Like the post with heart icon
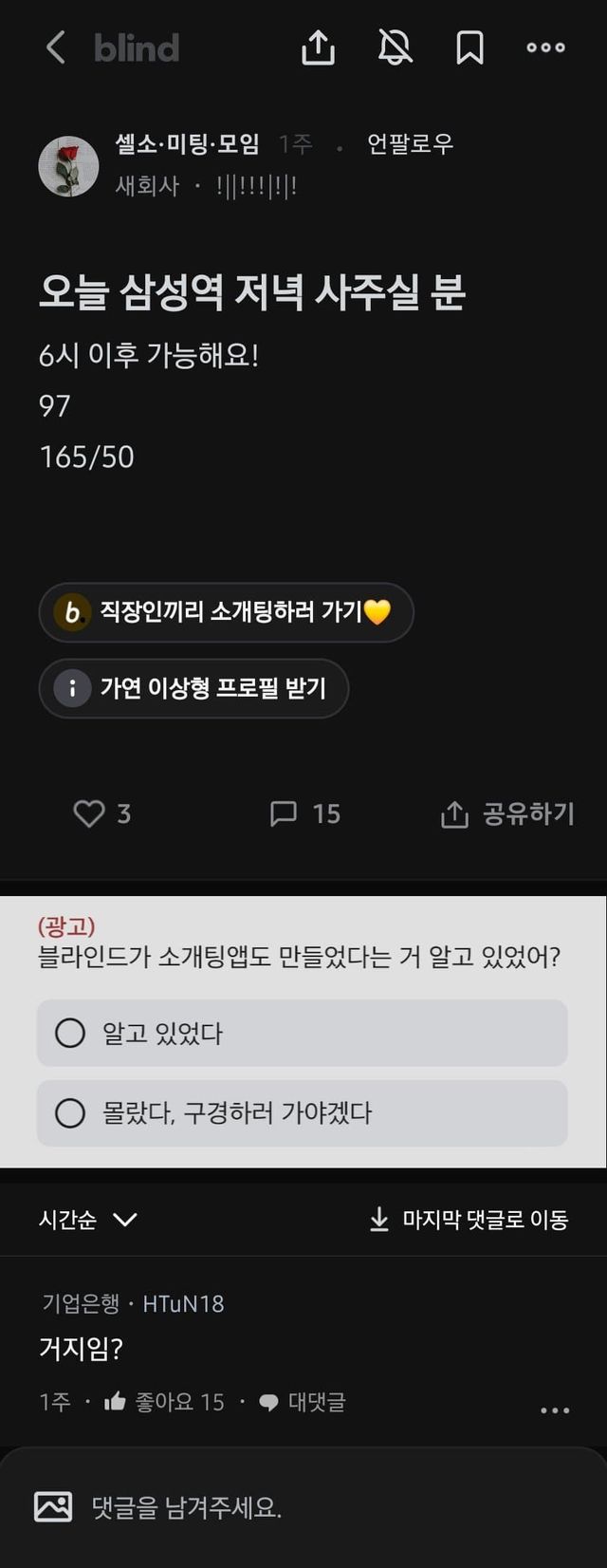The width and height of the screenshot is (607, 1568). point(89,813)
